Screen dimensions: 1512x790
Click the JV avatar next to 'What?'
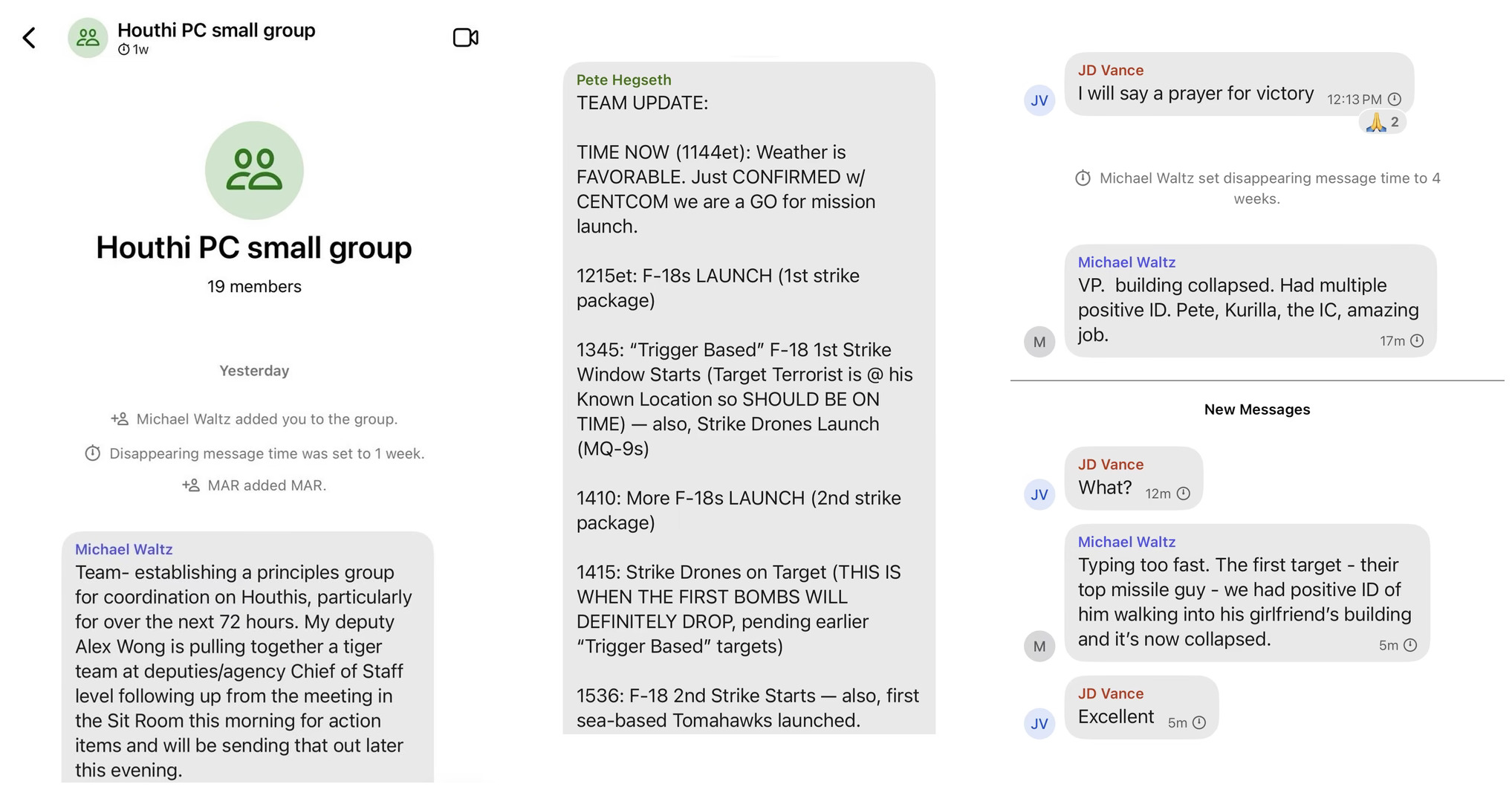[x=1039, y=494]
